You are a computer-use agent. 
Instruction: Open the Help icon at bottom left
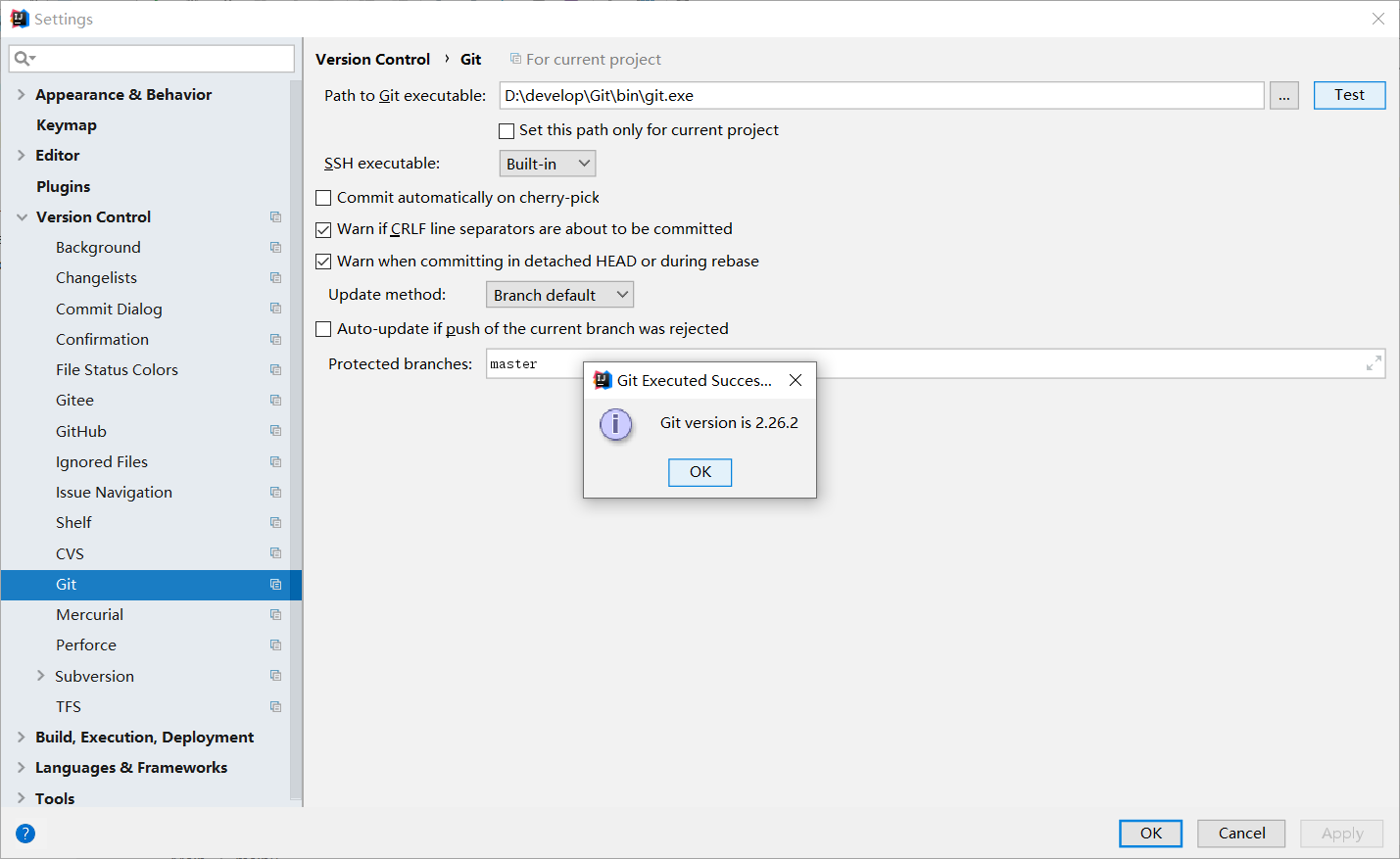(24, 834)
